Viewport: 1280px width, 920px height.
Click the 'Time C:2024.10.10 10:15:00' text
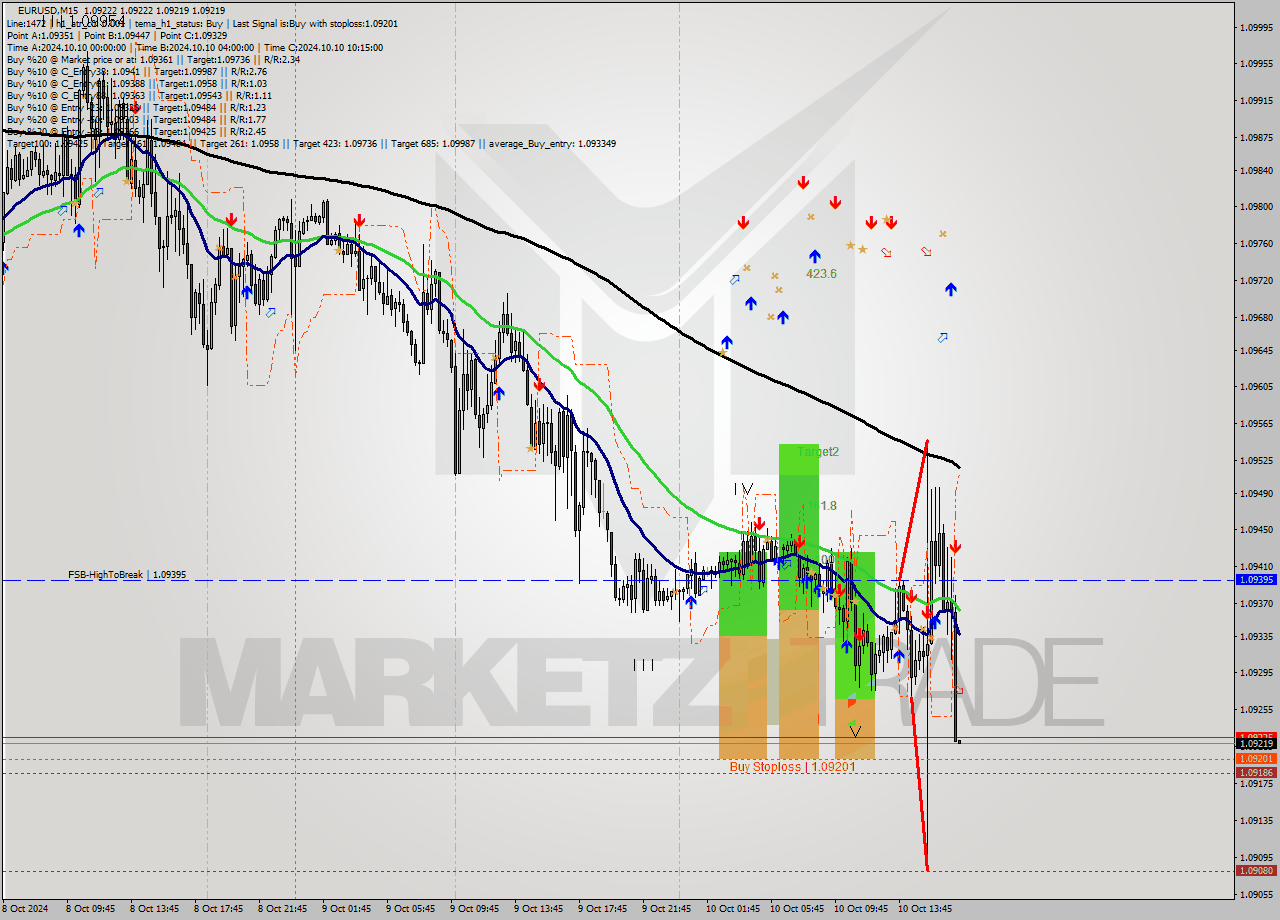point(325,47)
